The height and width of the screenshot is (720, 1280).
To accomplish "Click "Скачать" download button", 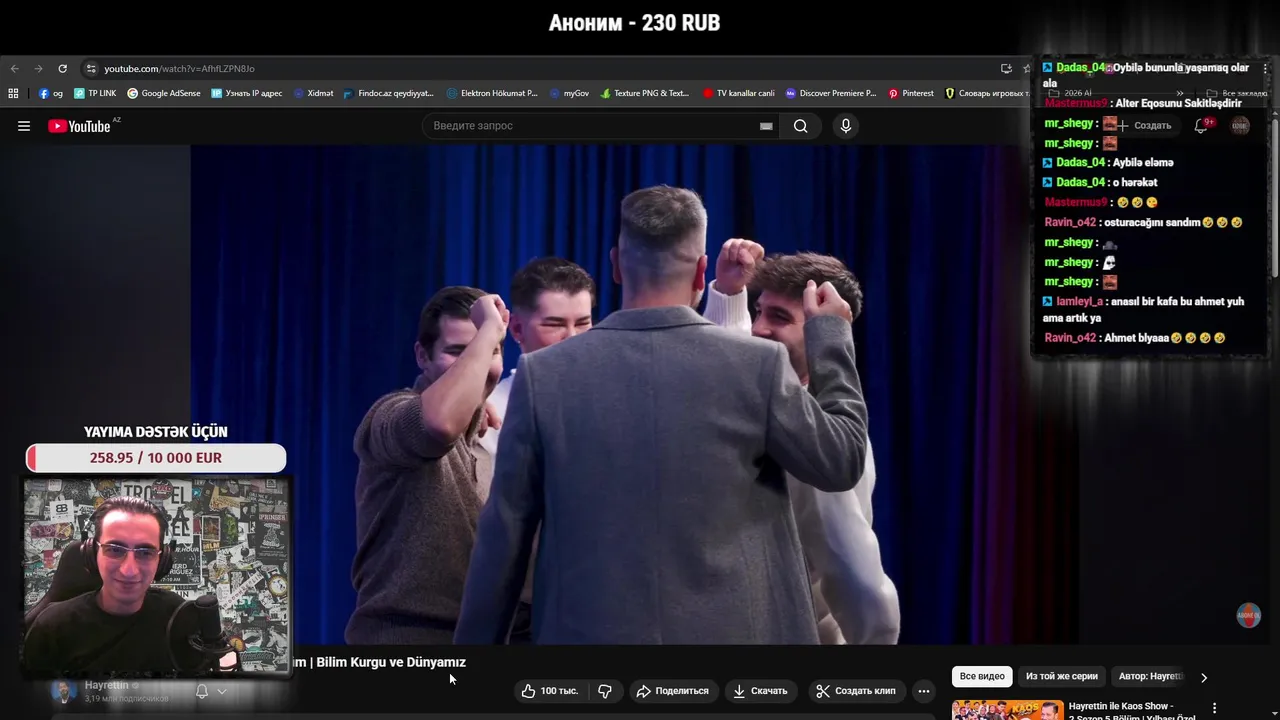I will coord(760,691).
